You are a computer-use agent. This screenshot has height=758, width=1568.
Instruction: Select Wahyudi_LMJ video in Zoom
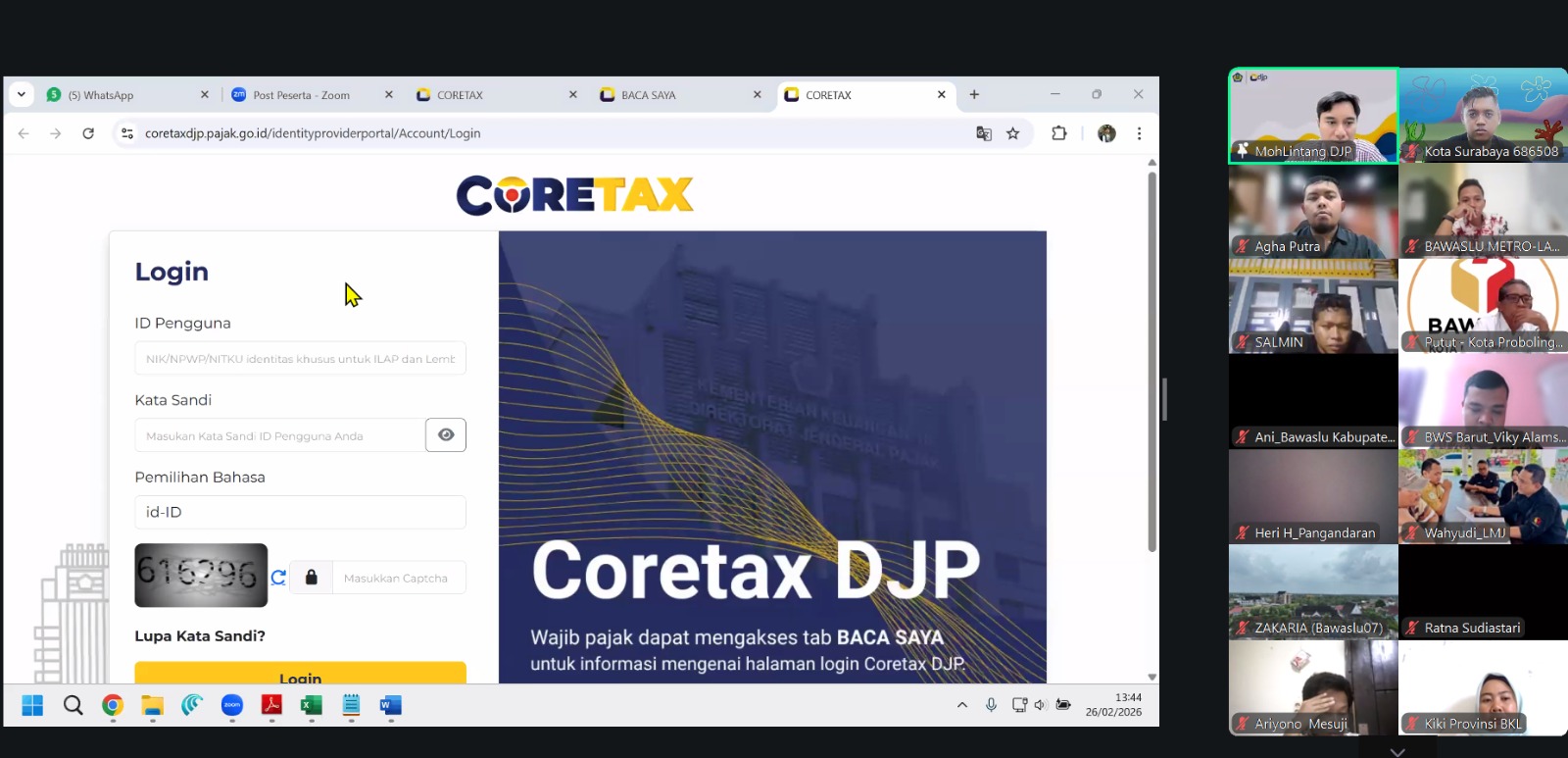tap(1484, 496)
